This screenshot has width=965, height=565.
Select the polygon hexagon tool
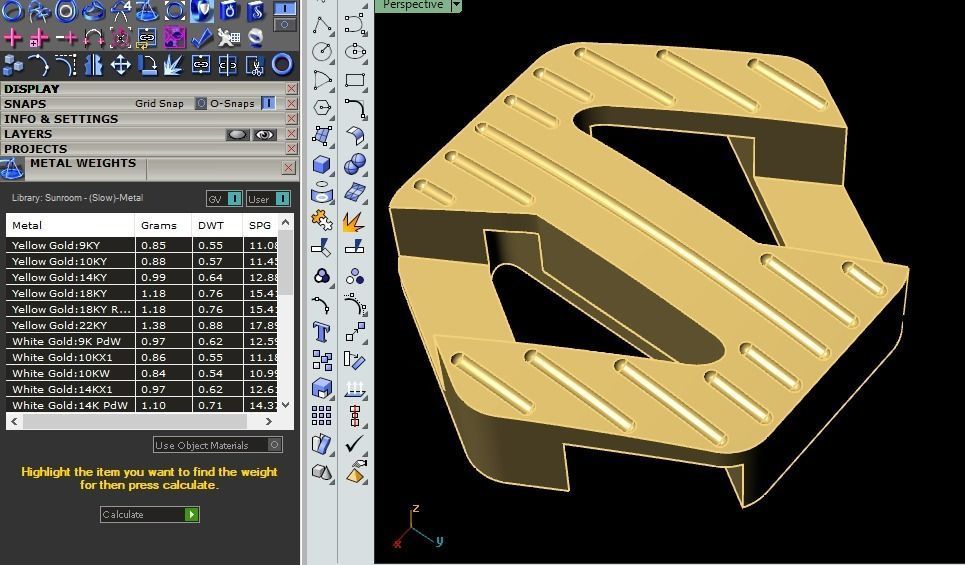point(322,108)
